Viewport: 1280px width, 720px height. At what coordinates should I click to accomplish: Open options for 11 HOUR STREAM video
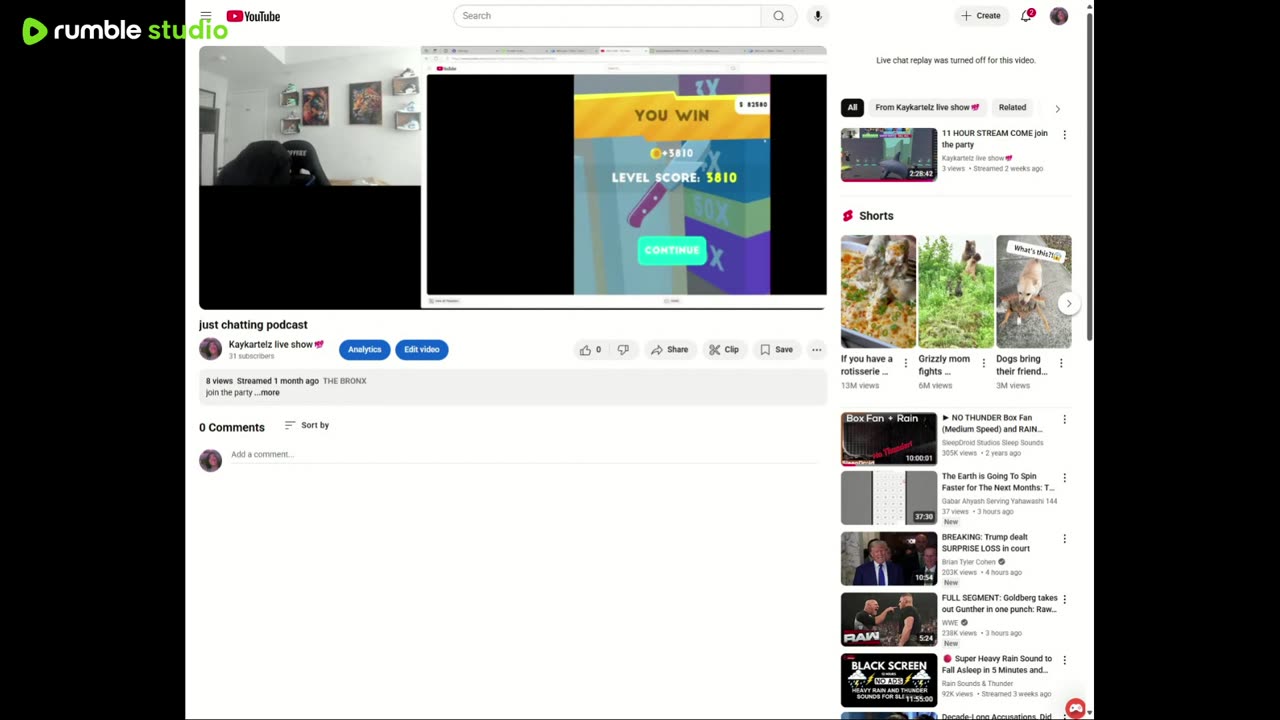1064,135
